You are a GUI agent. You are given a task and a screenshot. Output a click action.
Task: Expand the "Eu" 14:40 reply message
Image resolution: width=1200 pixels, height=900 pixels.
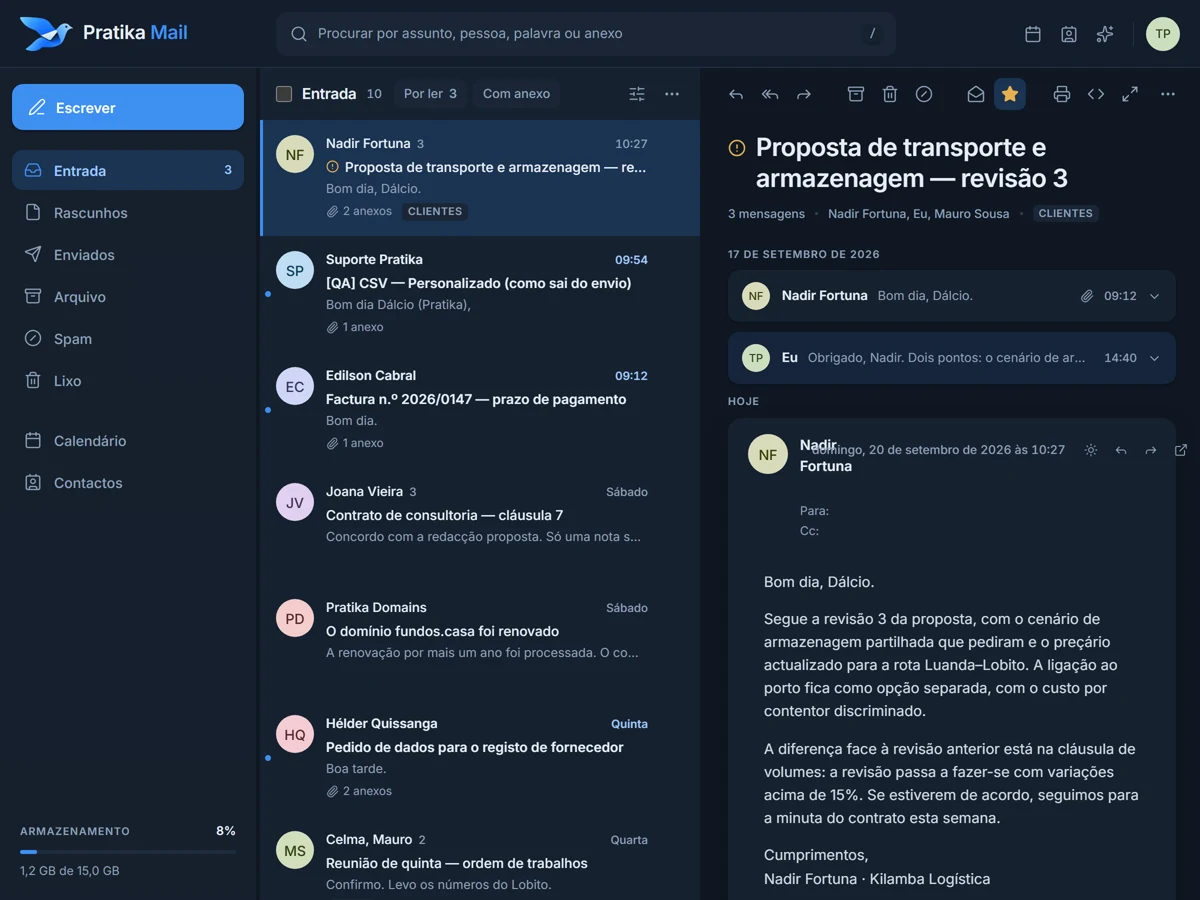[x=952, y=358]
